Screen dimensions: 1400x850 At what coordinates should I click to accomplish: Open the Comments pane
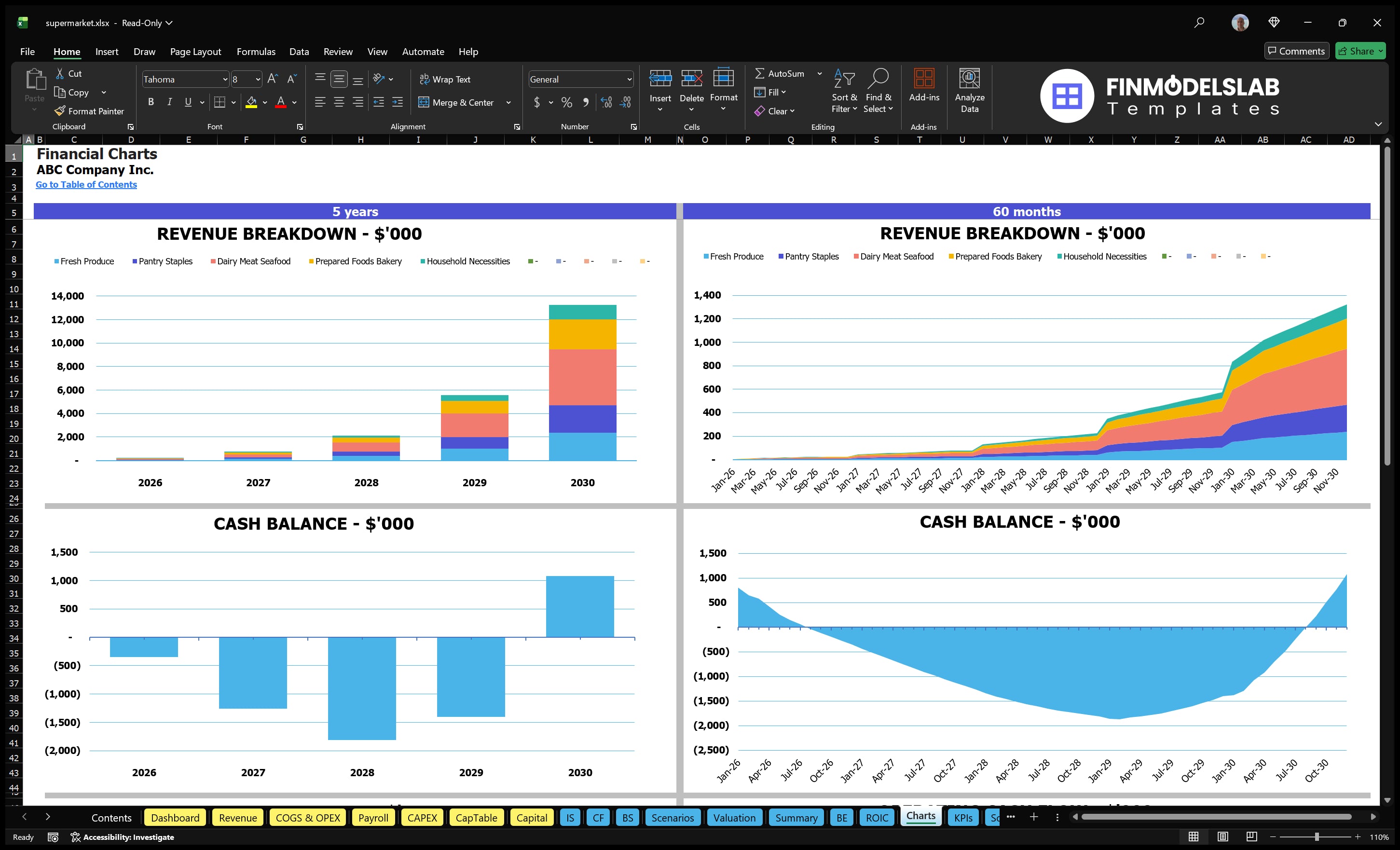pos(1297,51)
